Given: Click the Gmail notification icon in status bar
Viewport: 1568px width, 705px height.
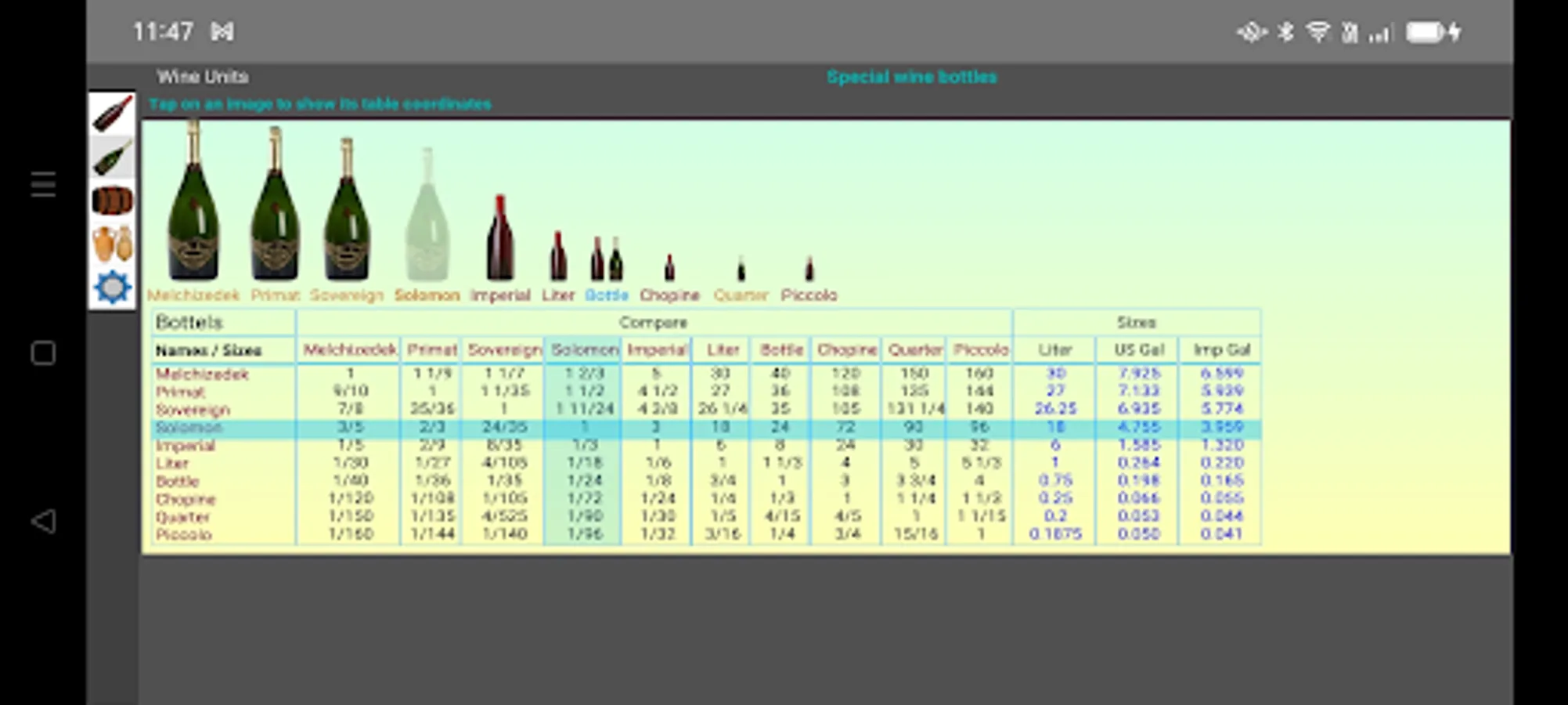Looking at the screenshot, I should [x=222, y=32].
